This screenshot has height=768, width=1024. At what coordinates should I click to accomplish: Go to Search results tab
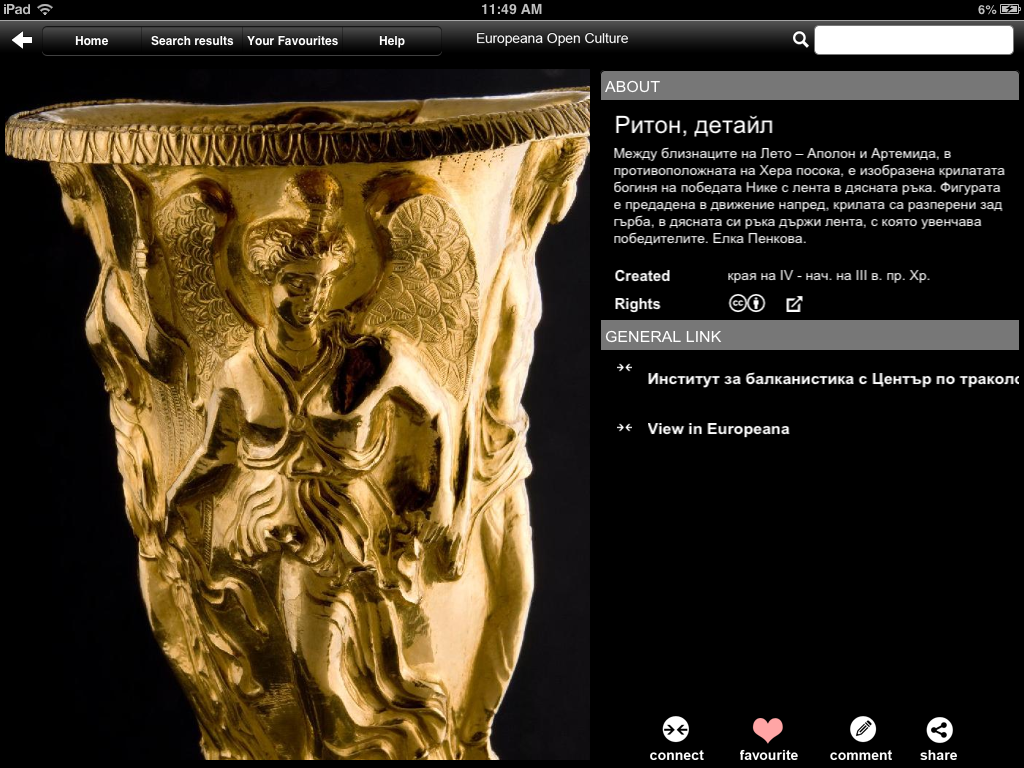click(192, 40)
